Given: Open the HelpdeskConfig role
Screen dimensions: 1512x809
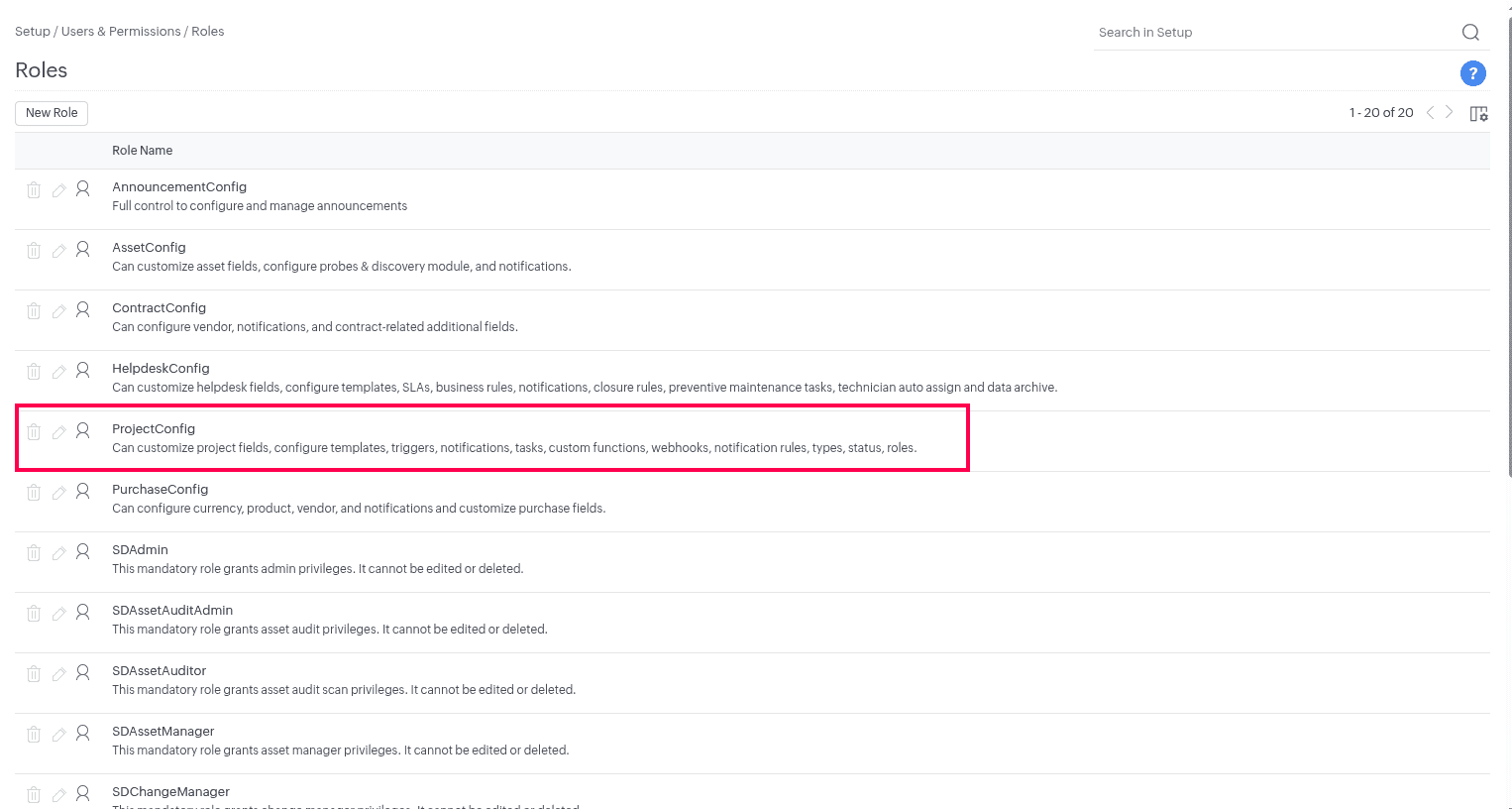Looking at the screenshot, I should click(161, 369).
